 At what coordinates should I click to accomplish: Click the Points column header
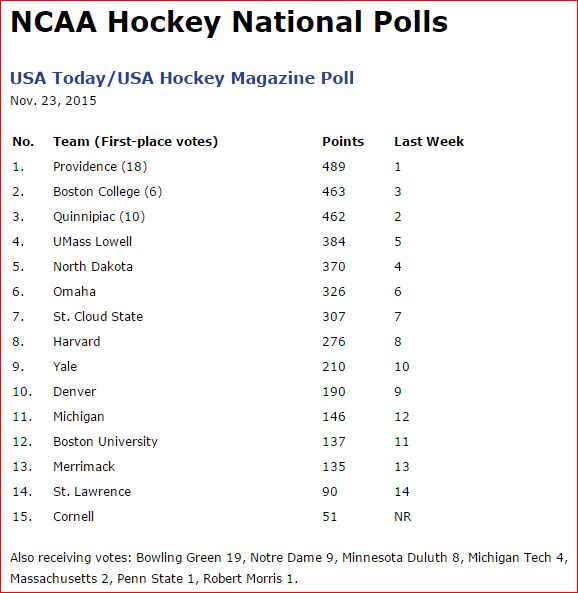click(343, 141)
